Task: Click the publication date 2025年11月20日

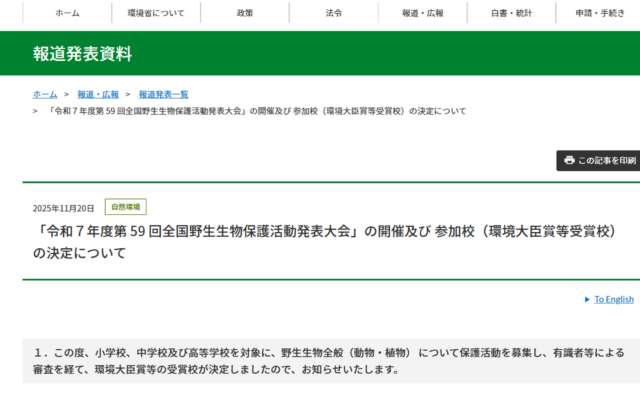Action: pos(64,208)
